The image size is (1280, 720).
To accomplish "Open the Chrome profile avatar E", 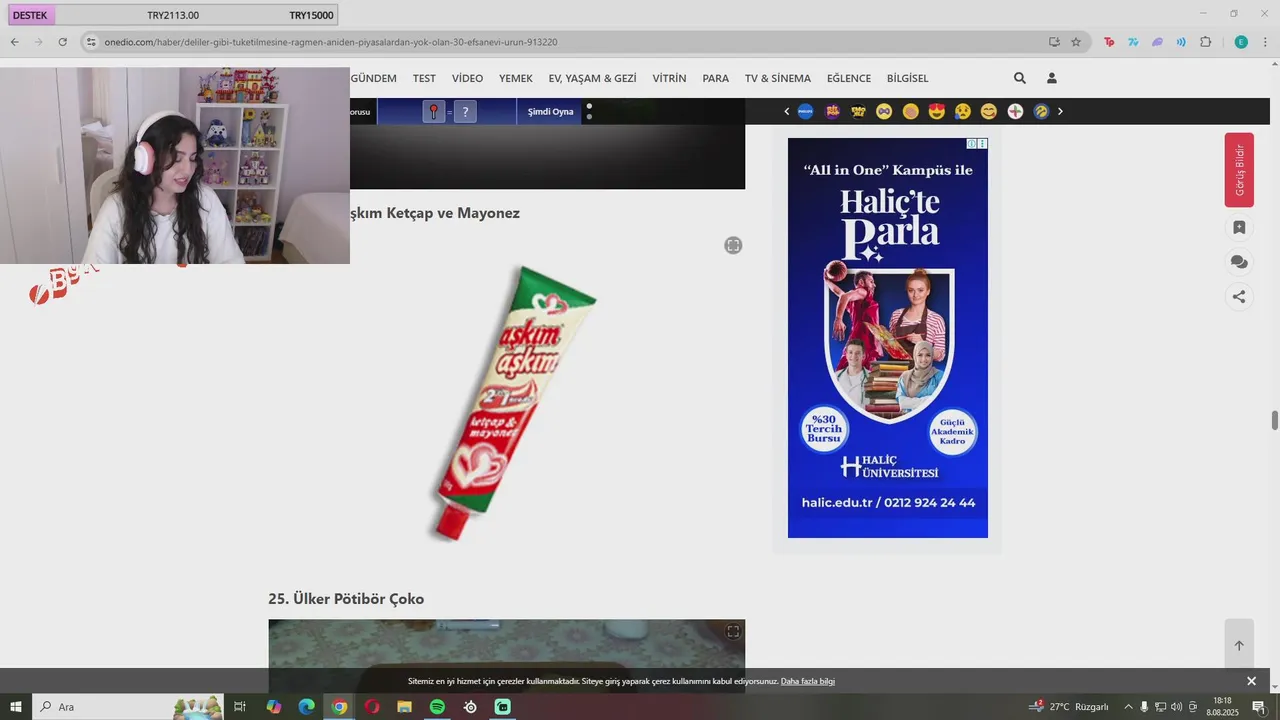I will (1241, 42).
